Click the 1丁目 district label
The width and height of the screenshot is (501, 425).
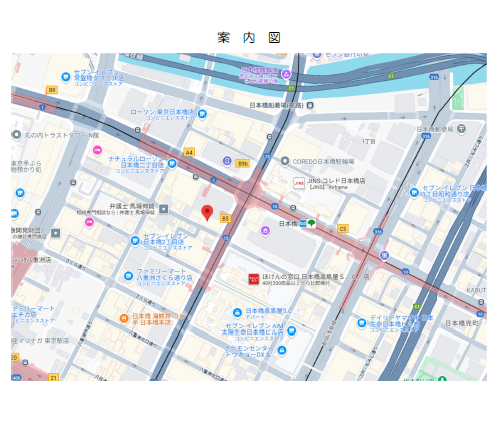click(x=369, y=141)
